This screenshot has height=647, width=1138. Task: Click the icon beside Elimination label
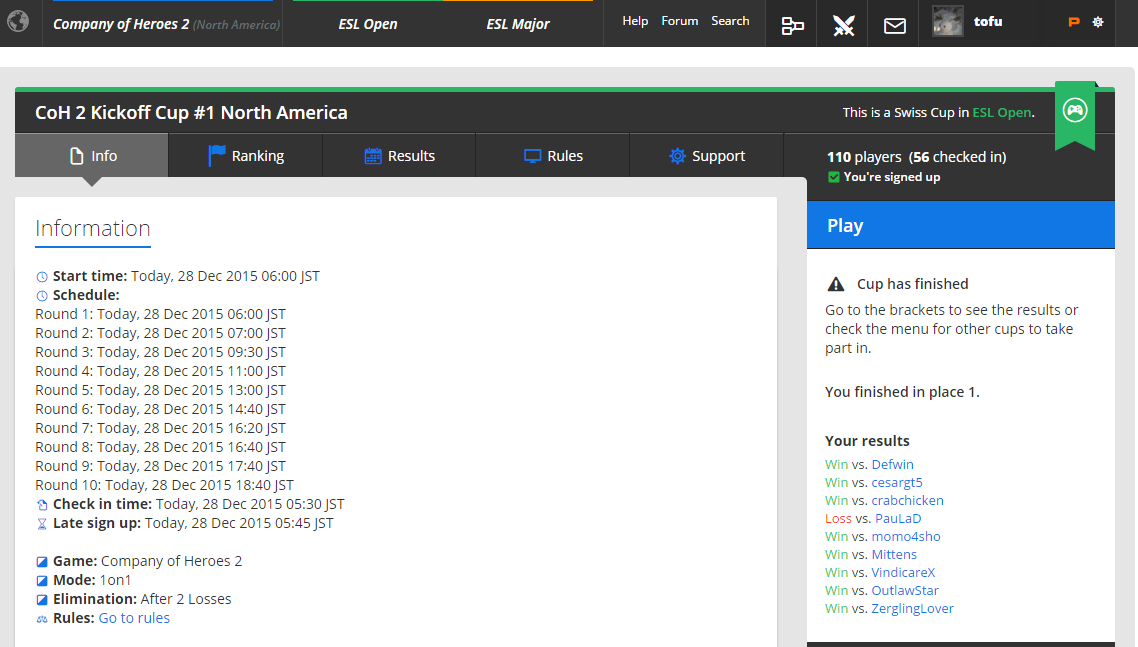click(x=42, y=599)
